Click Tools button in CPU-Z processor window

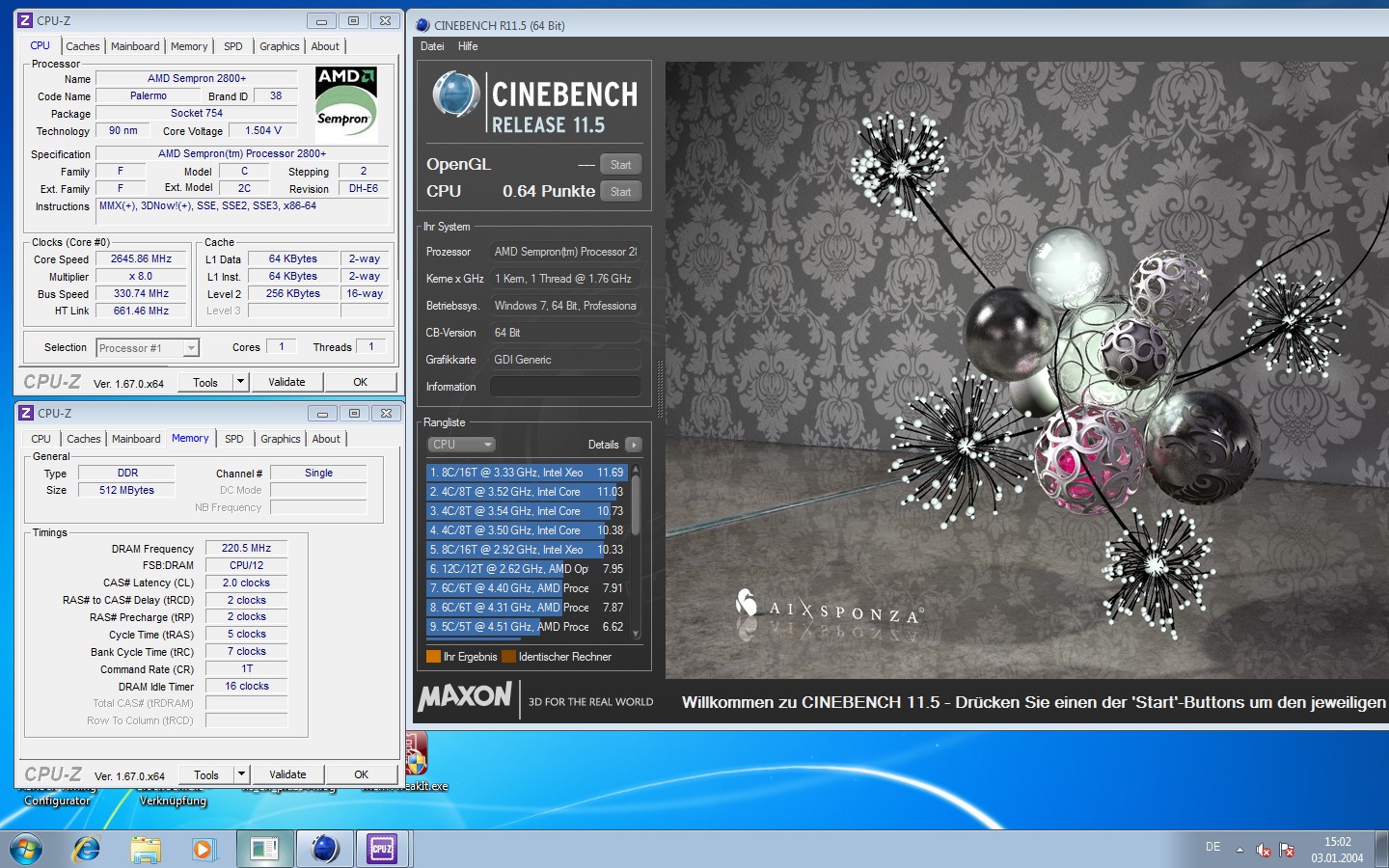click(205, 382)
